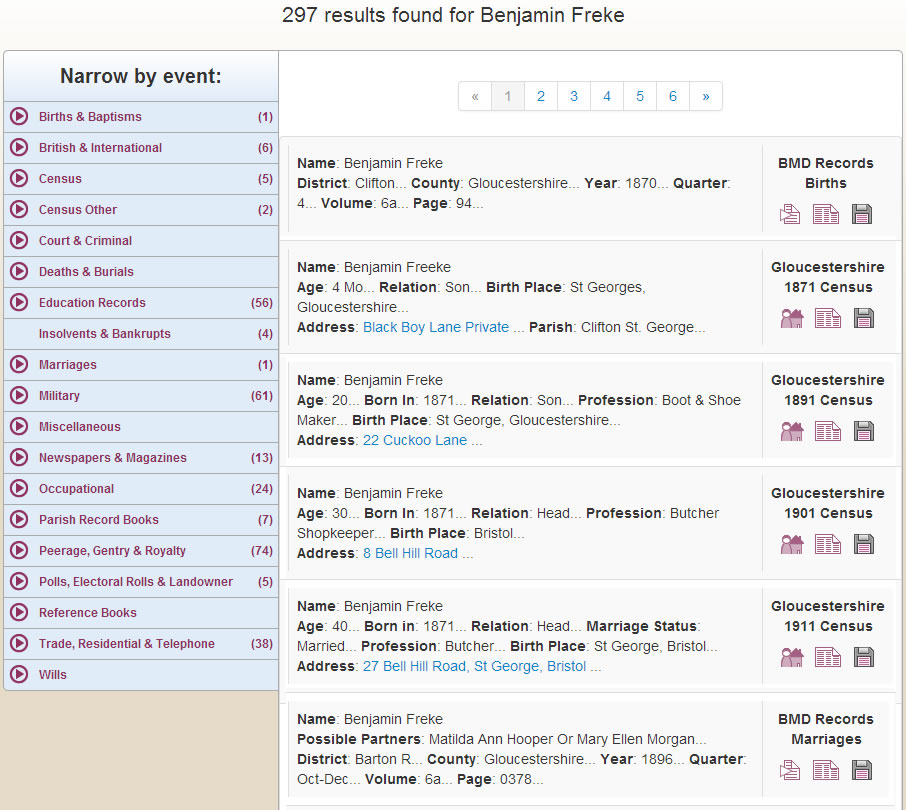Open original image for Gloucestershire 1911 Census
Screen dimensions: 906x810
coord(828,657)
